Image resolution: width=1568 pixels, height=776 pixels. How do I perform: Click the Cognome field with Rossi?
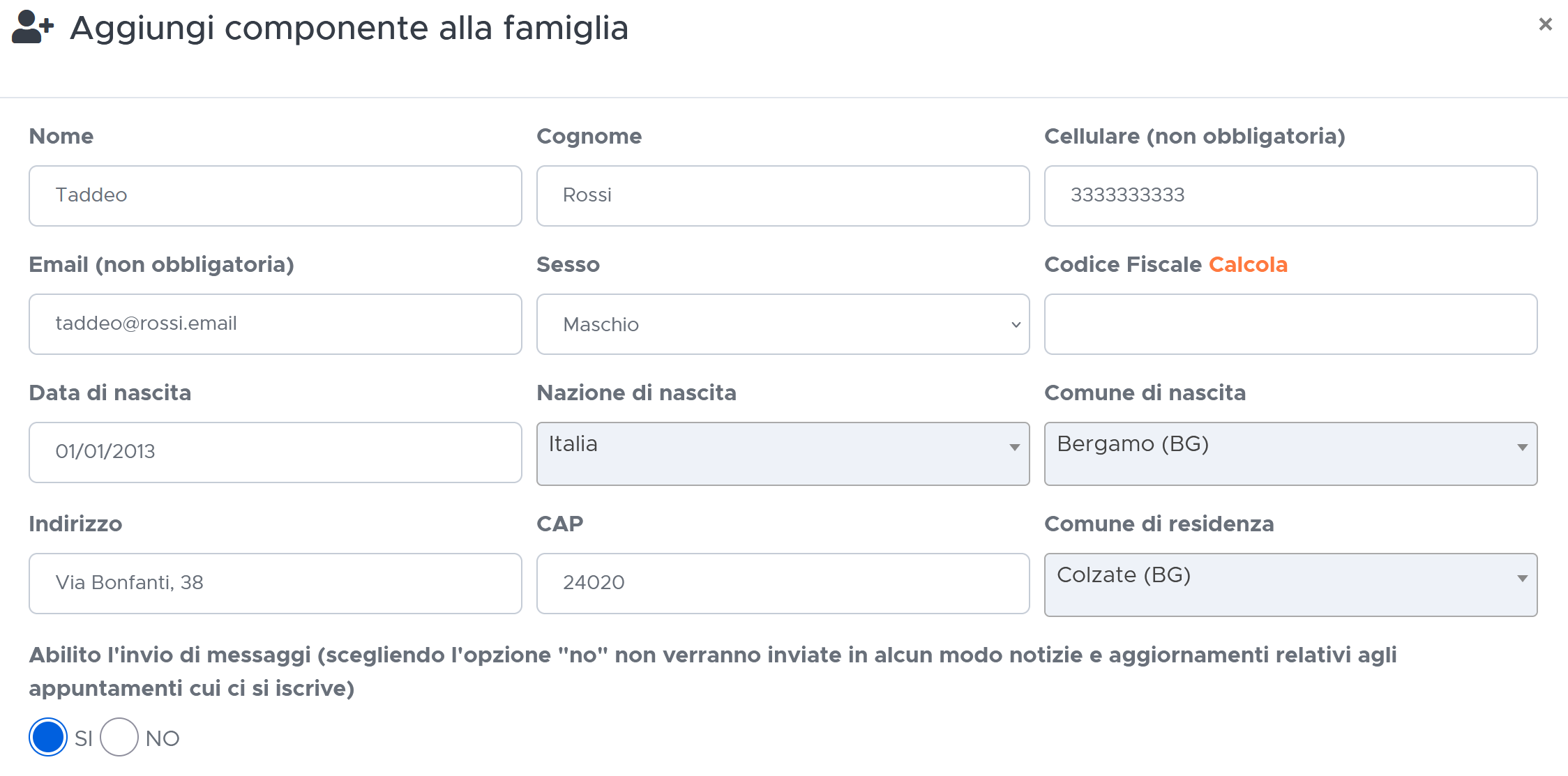[x=783, y=196]
